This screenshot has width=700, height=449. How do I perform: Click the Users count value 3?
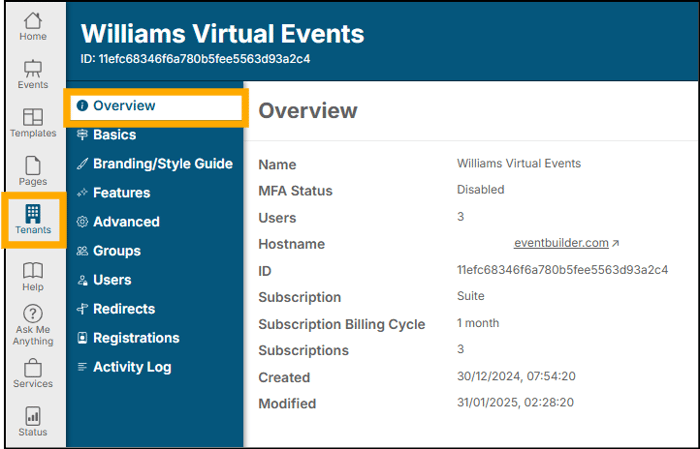[x=461, y=216]
